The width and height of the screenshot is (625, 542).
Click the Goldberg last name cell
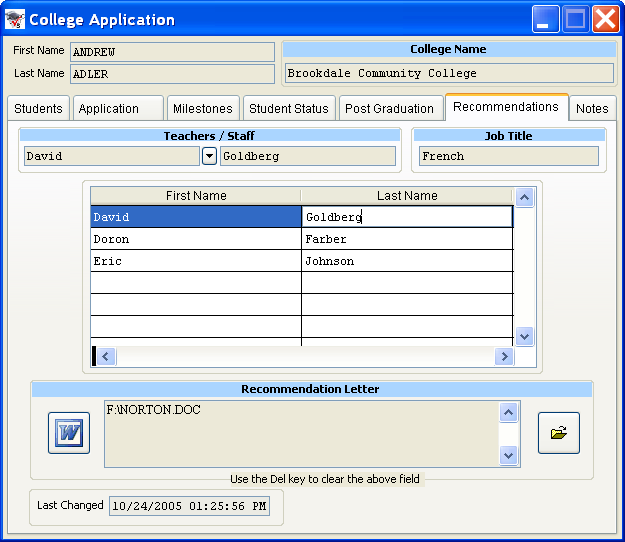406,217
